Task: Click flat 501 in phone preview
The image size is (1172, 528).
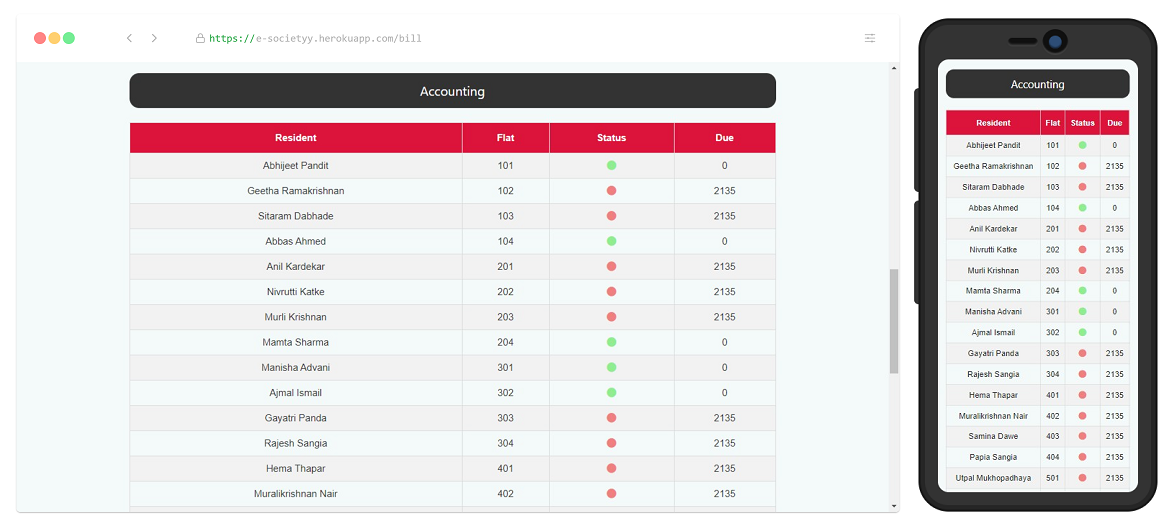Action: coord(1053,477)
